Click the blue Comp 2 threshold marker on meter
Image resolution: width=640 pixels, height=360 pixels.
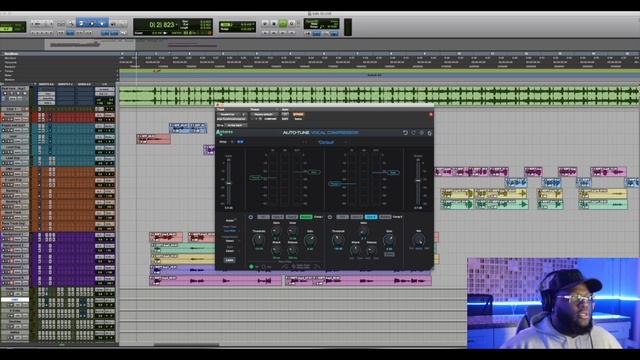coord(334,184)
